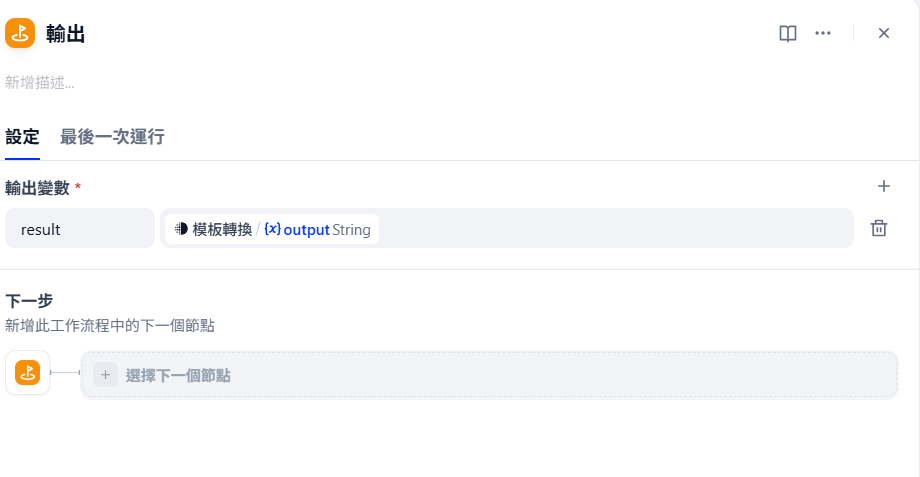The width and height of the screenshot is (920, 477).
Task: Click the 新增描述 description field
Action: (40, 83)
